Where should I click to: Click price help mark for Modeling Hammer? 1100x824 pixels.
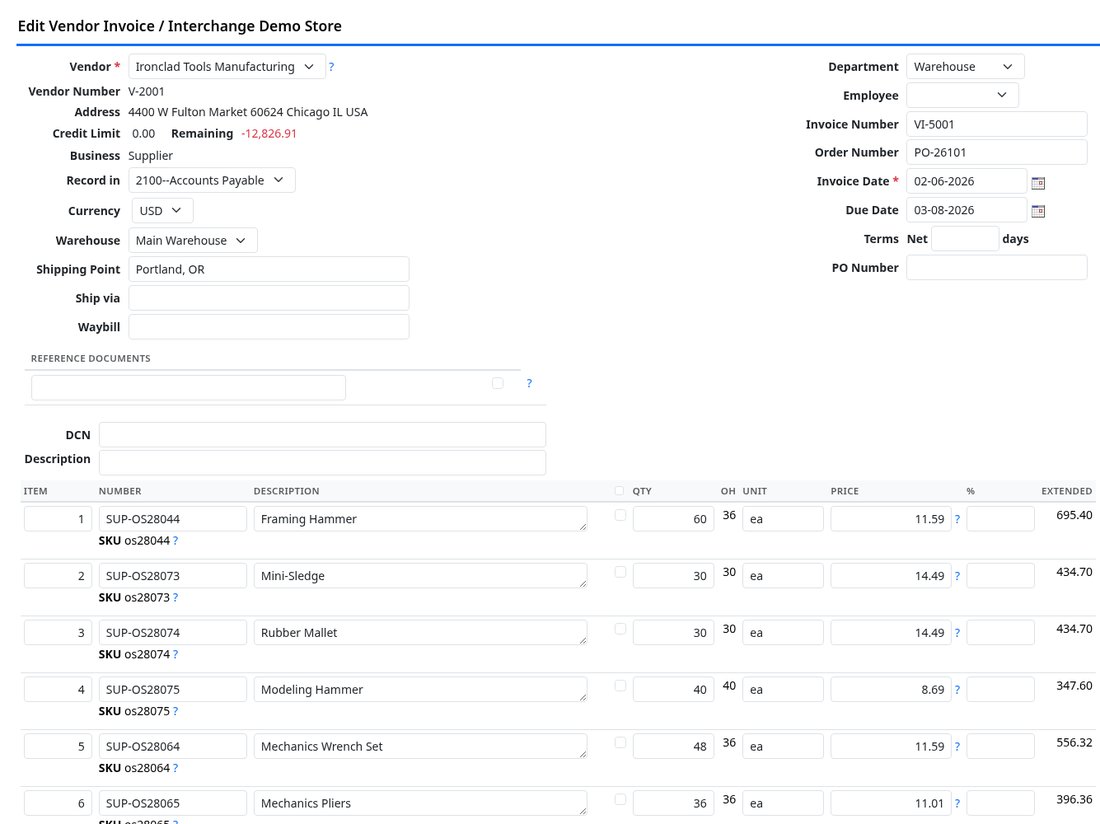(957, 689)
